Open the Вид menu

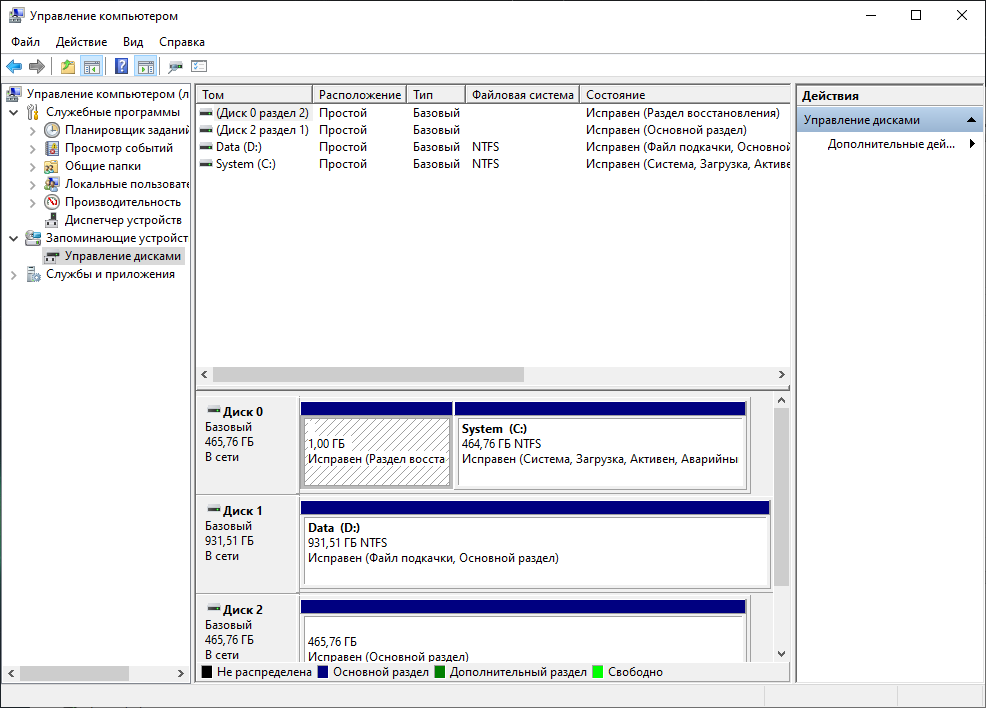(133, 42)
